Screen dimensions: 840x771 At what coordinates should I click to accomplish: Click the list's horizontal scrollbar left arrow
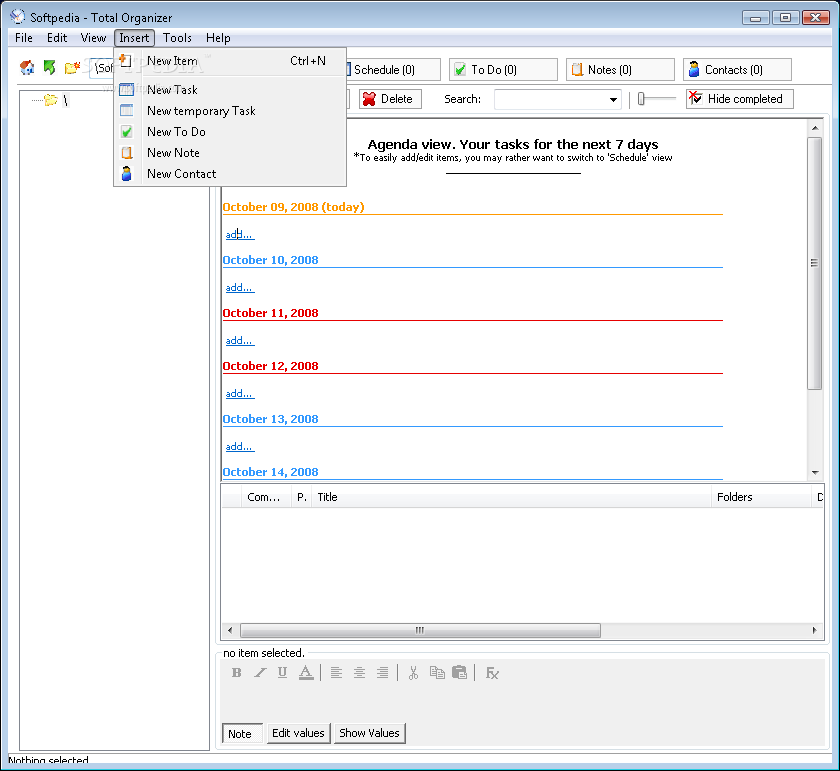click(230, 631)
